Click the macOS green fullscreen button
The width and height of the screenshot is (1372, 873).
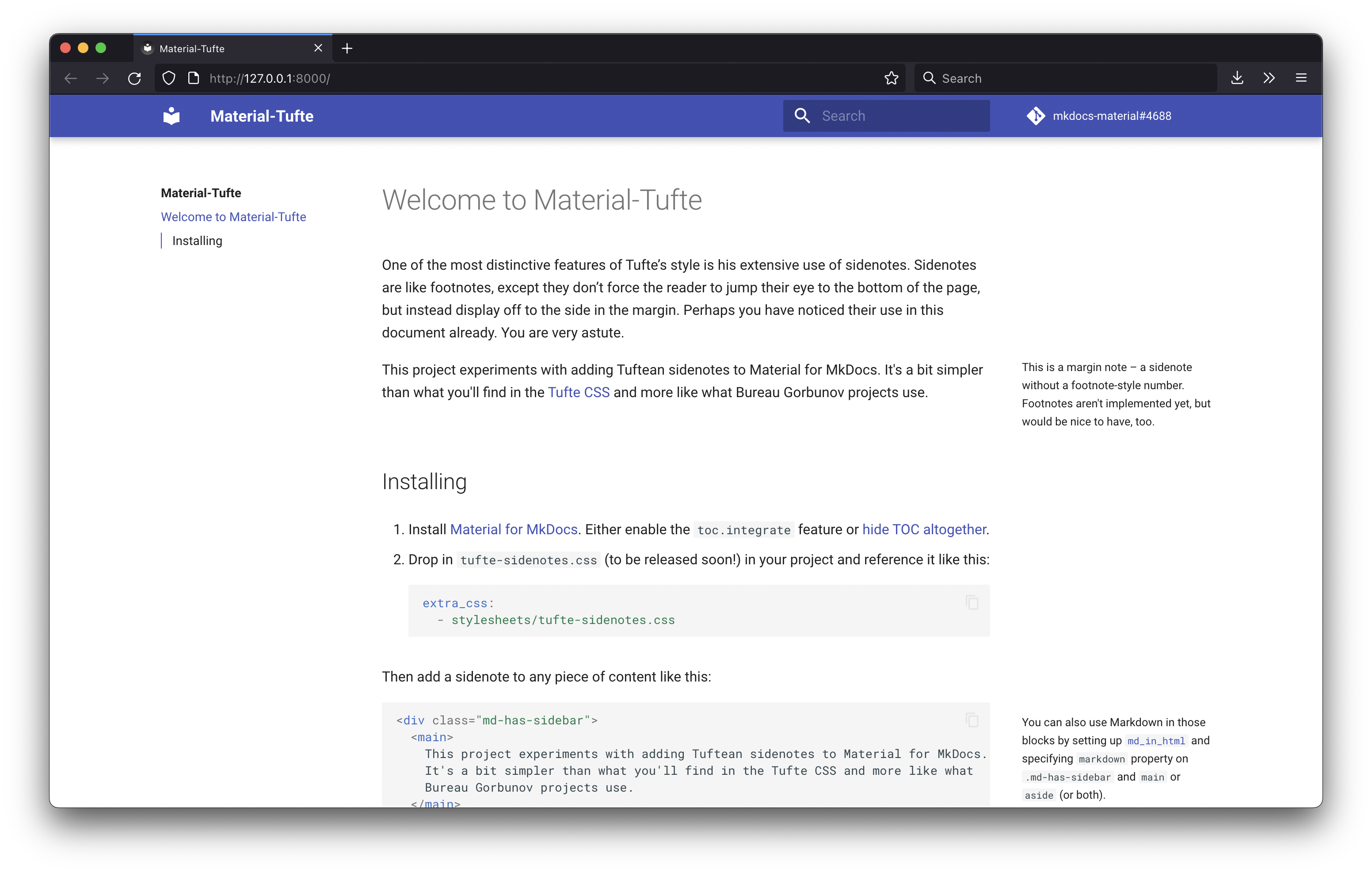pyautogui.click(x=101, y=48)
